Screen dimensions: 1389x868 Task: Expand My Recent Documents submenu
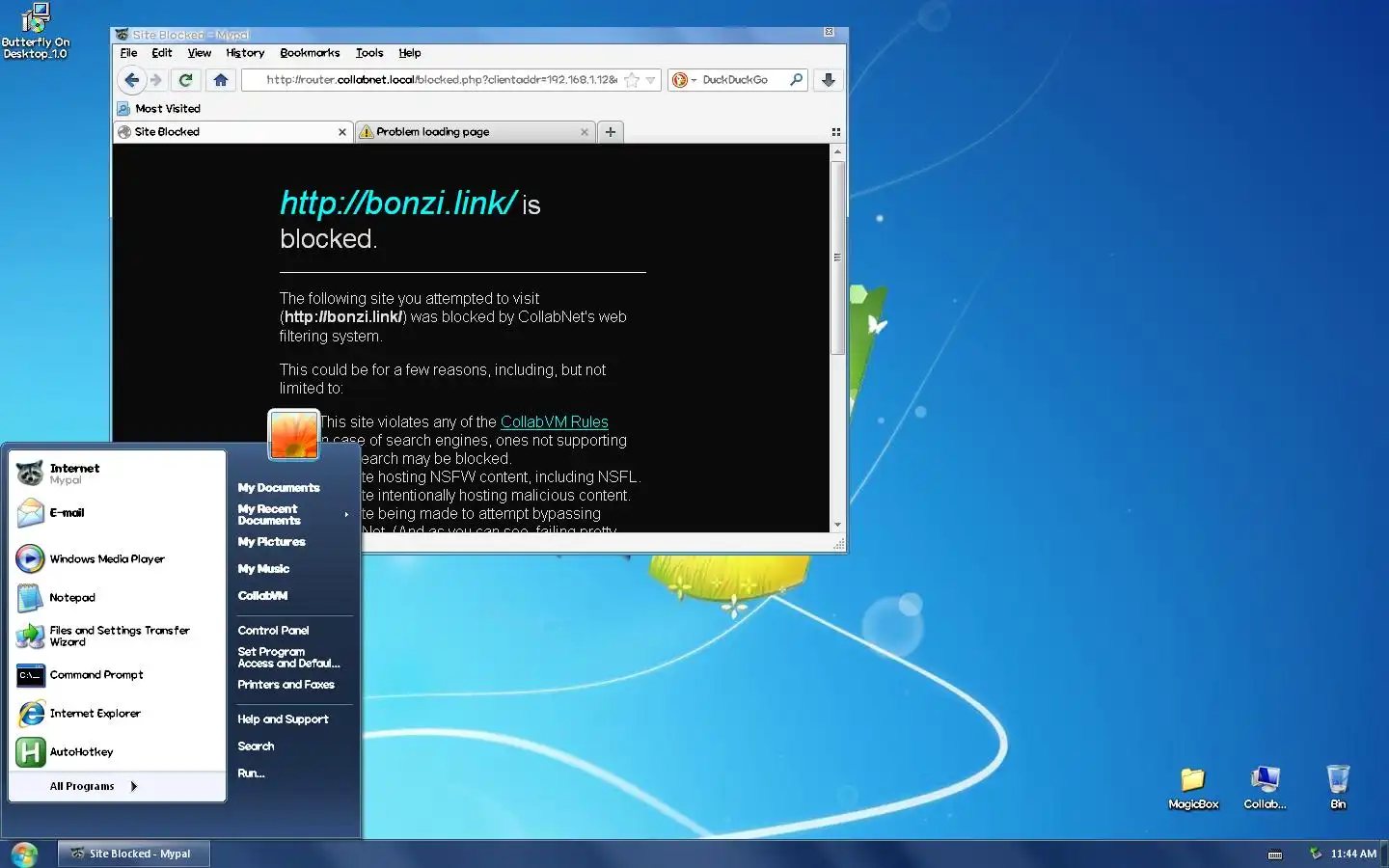click(293, 515)
